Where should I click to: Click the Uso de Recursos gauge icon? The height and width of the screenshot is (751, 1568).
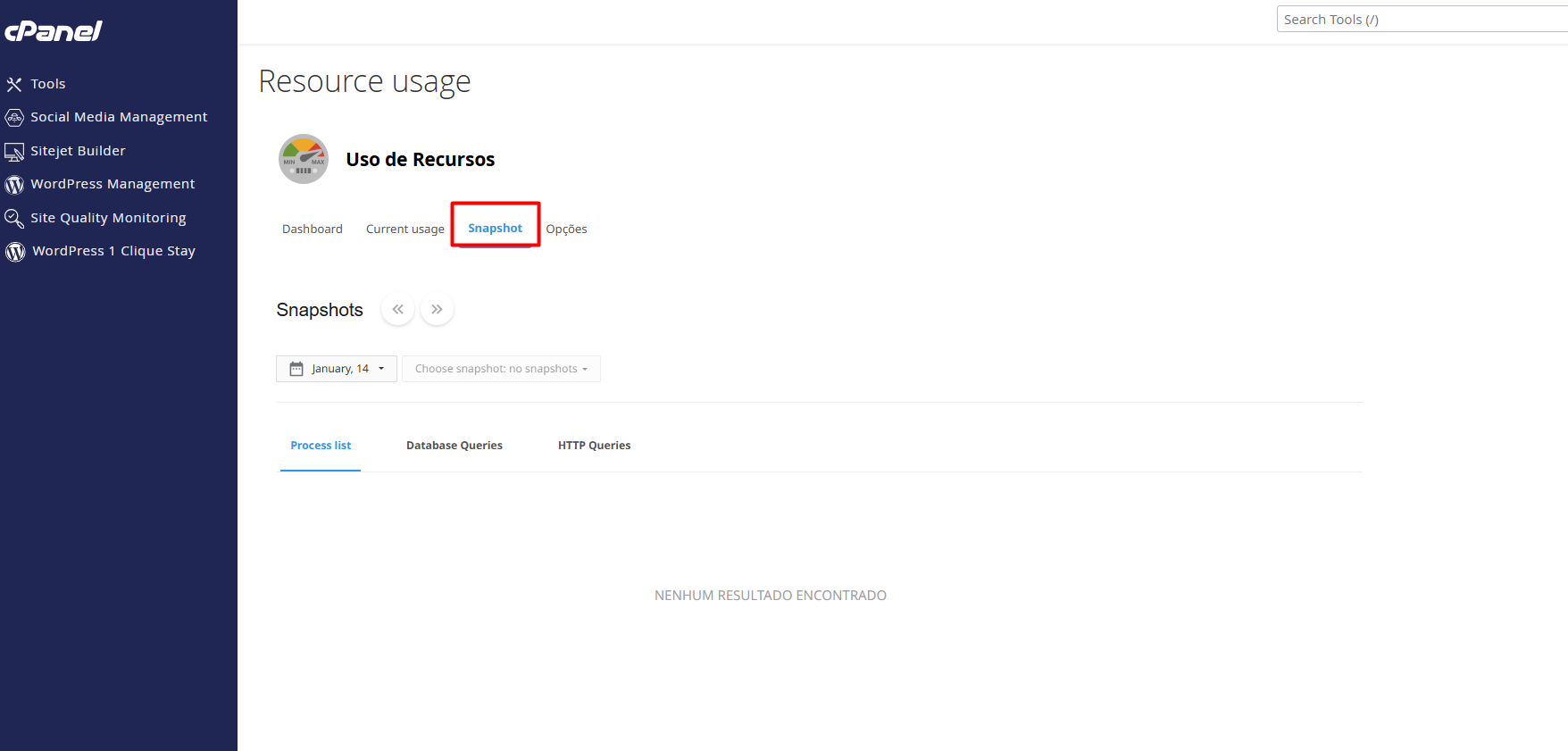(304, 159)
